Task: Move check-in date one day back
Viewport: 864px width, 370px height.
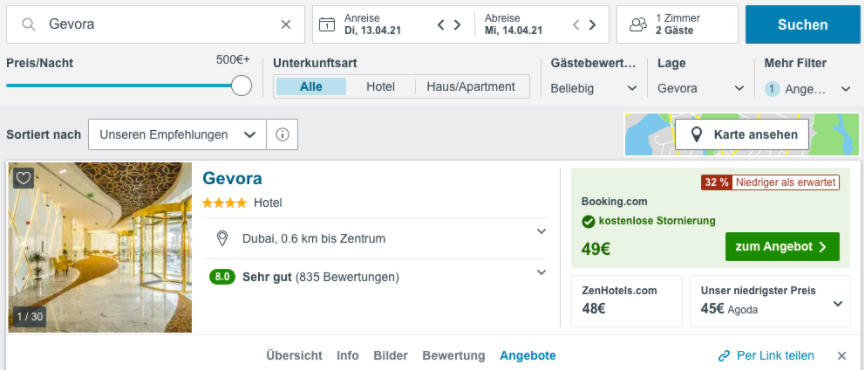Action: (x=441, y=25)
